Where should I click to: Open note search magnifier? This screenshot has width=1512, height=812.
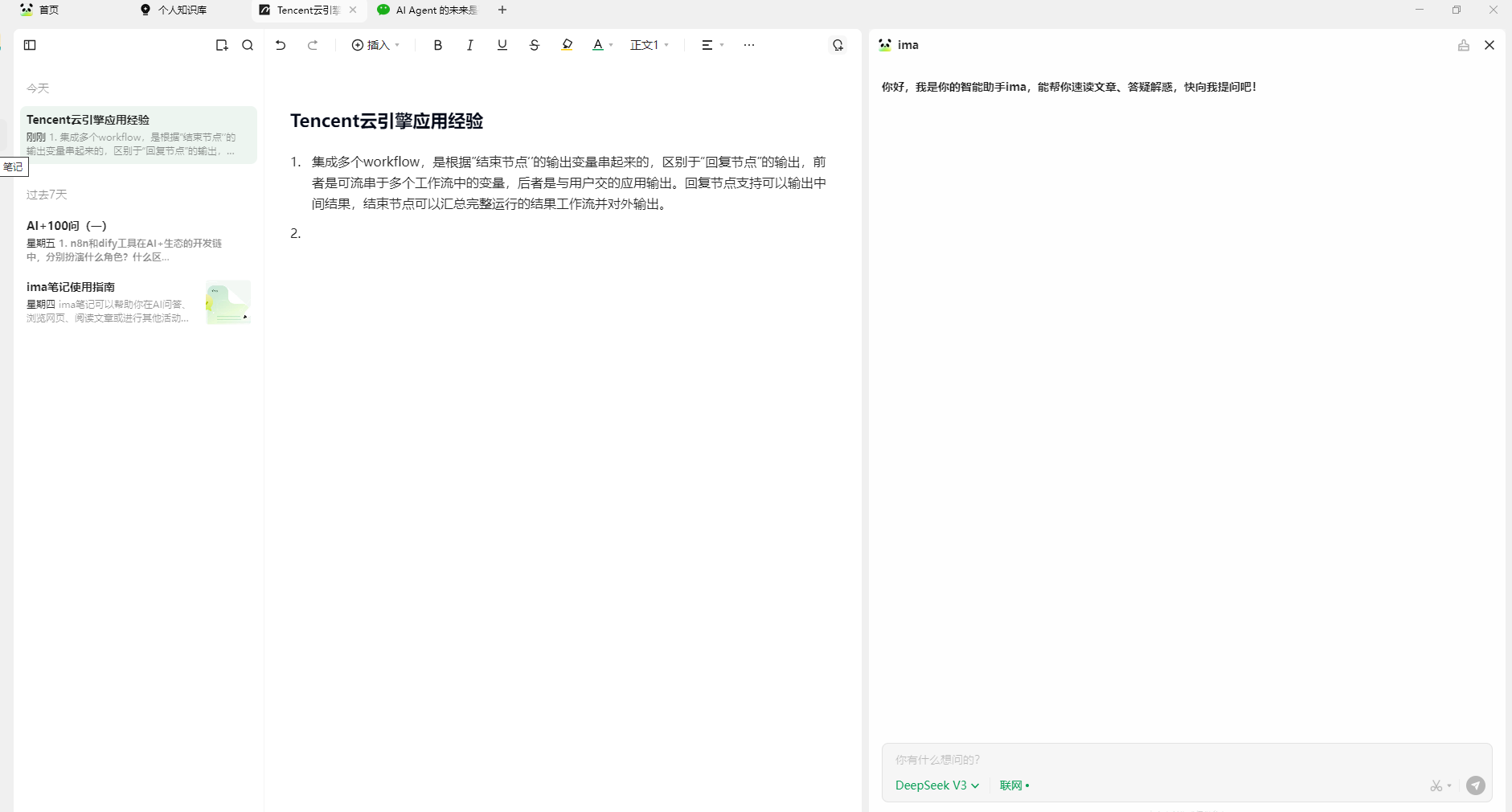coord(248,45)
